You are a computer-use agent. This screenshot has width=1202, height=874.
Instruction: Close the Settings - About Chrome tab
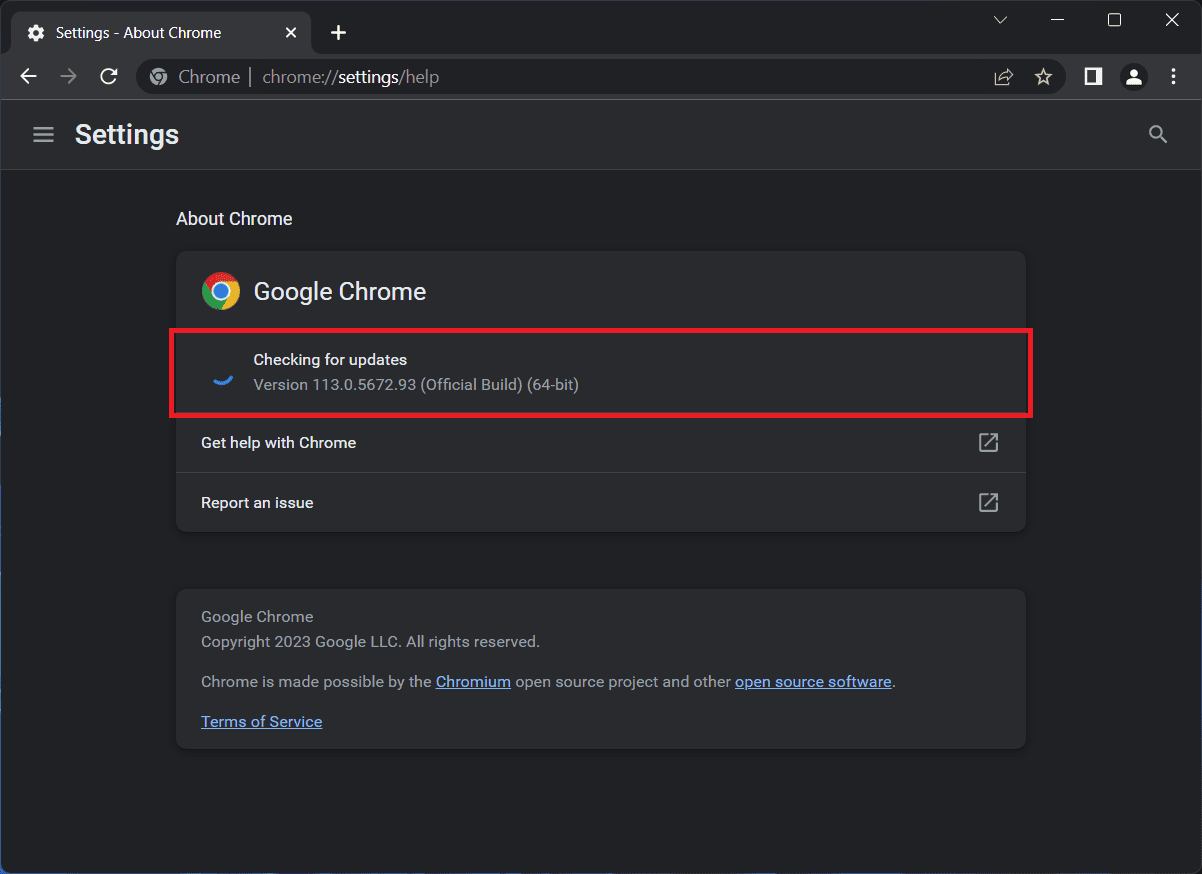pos(291,33)
